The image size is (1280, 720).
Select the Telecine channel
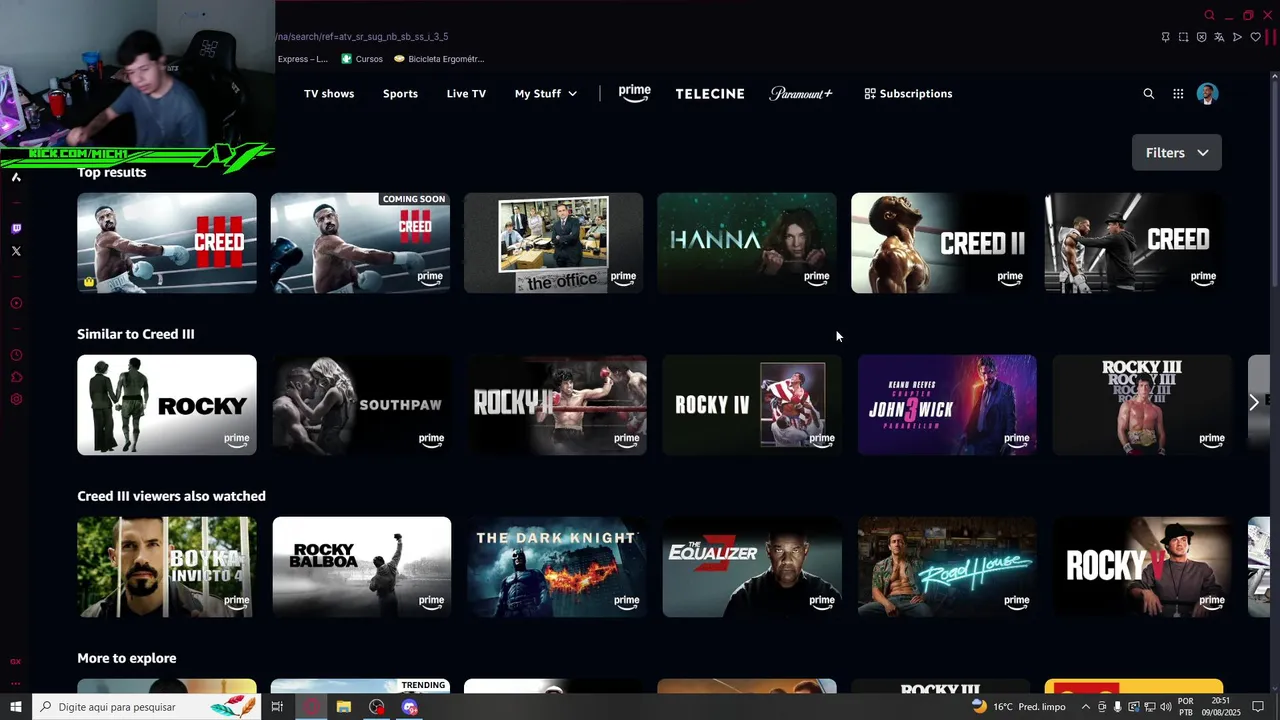pyautogui.click(x=710, y=94)
